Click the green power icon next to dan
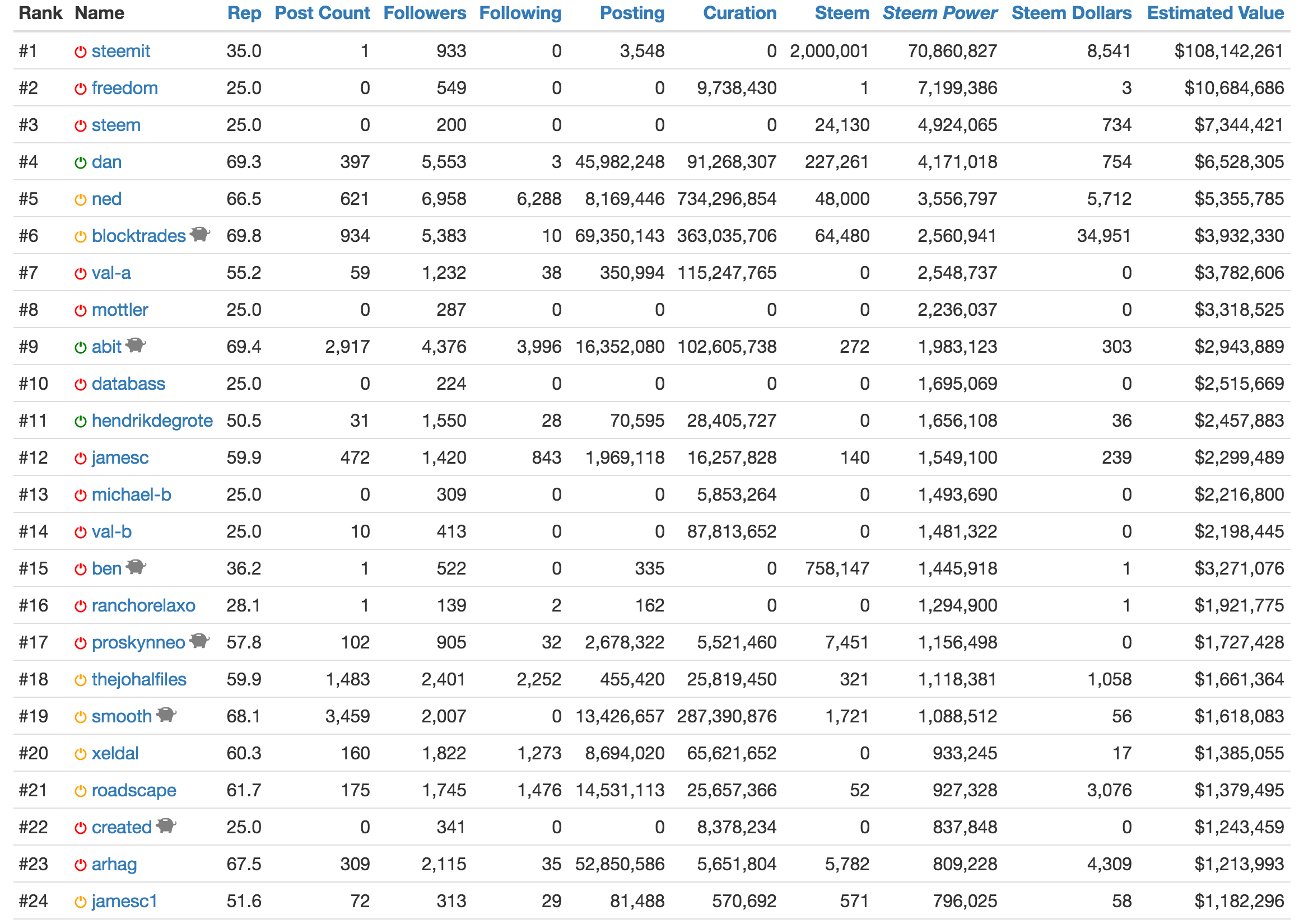The height and width of the screenshot is (924, 1313). (x=81, y=163)
